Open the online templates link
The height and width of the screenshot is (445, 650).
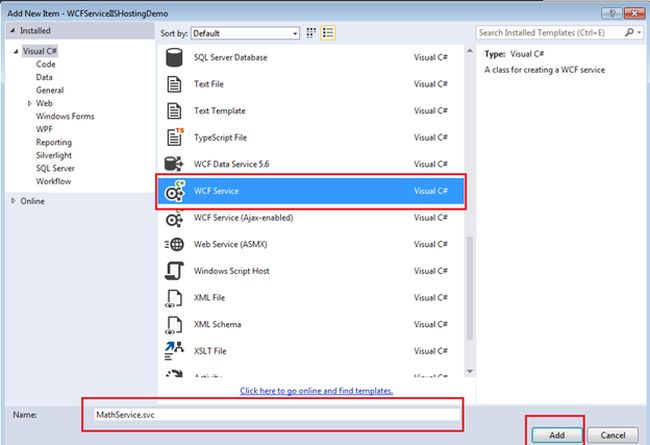click(316, 391)
